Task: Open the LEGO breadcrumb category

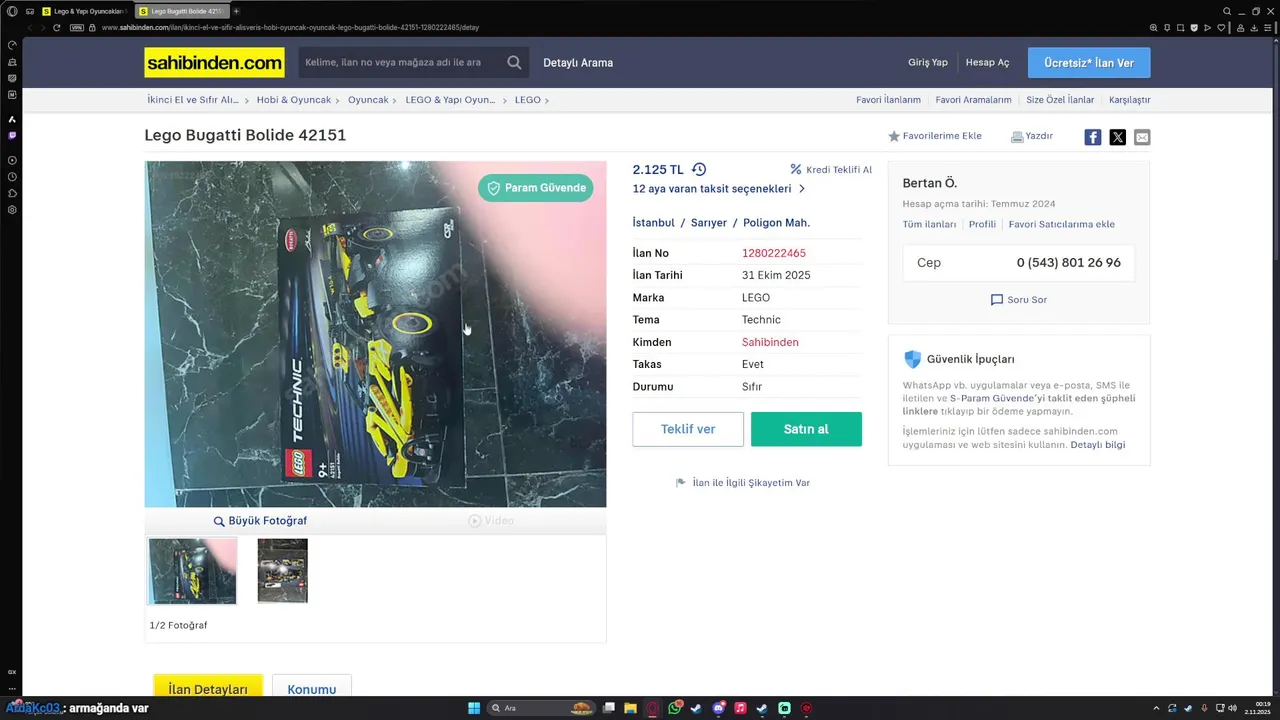Action: pos(527,100)
